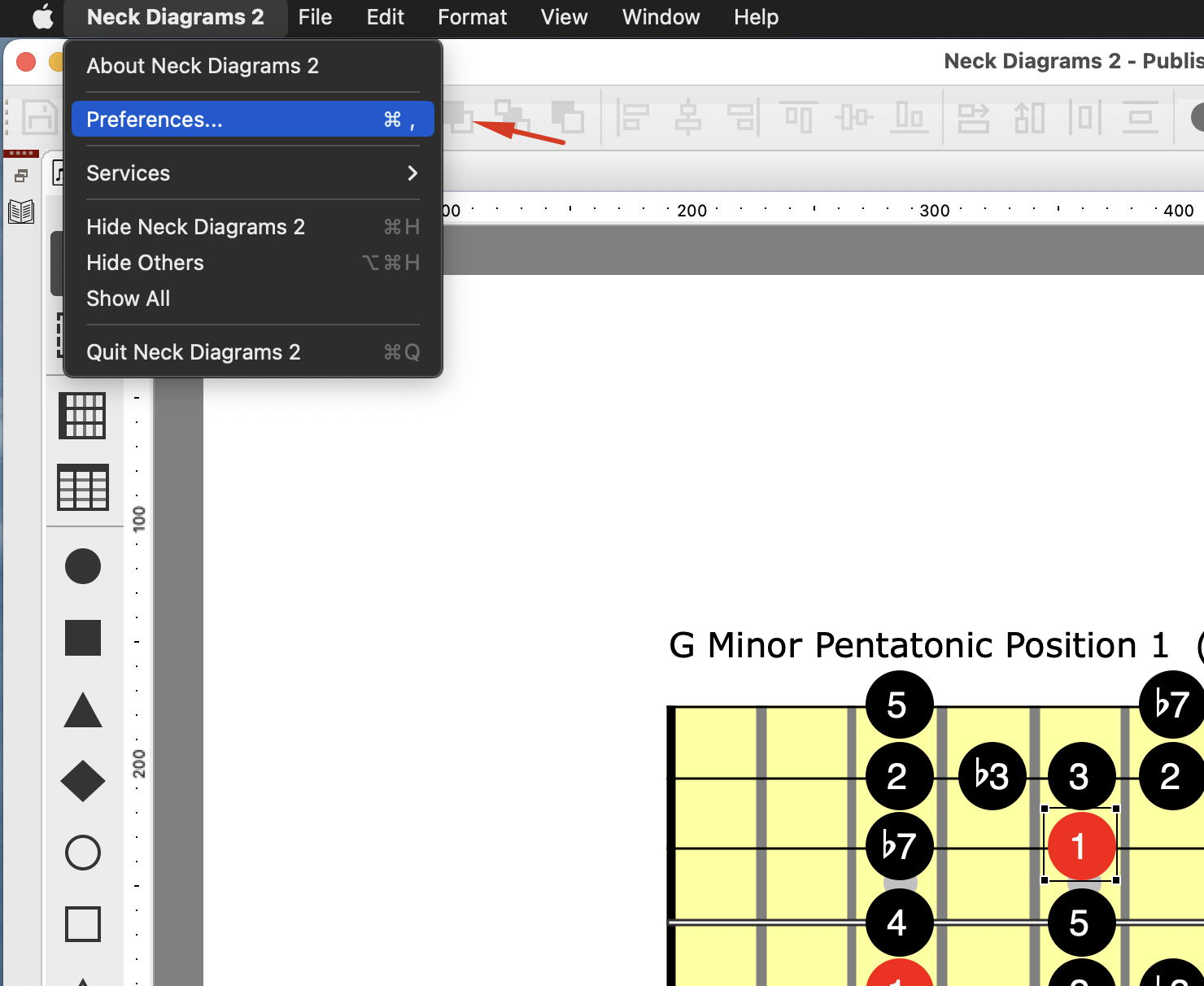
Task: Choose Hide Neck Diagrams 2
Action: point(253,227)
